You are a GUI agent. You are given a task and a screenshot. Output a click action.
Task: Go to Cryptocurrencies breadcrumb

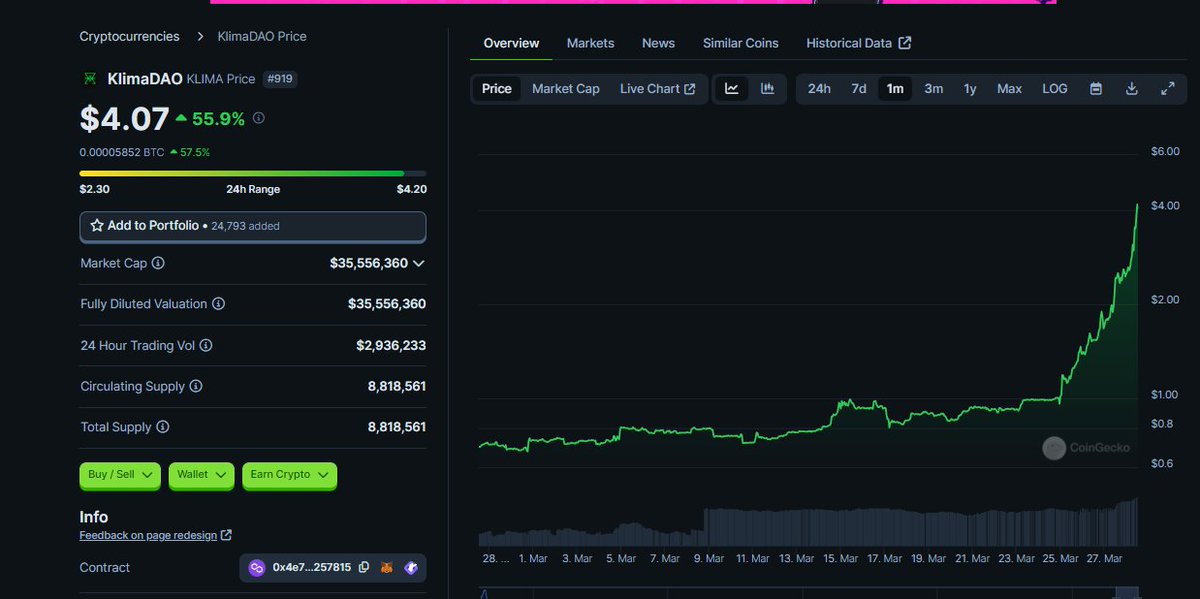point(130,36)
